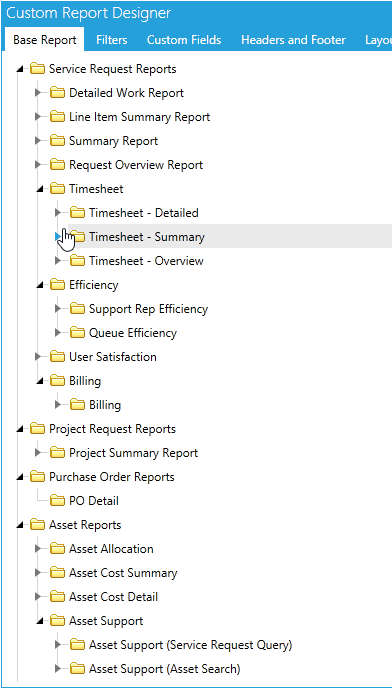Image resolution: width=392 pixels, height=689 pixels.
Task: Click Service Request Reports folder icon
Action: (37, 69)
